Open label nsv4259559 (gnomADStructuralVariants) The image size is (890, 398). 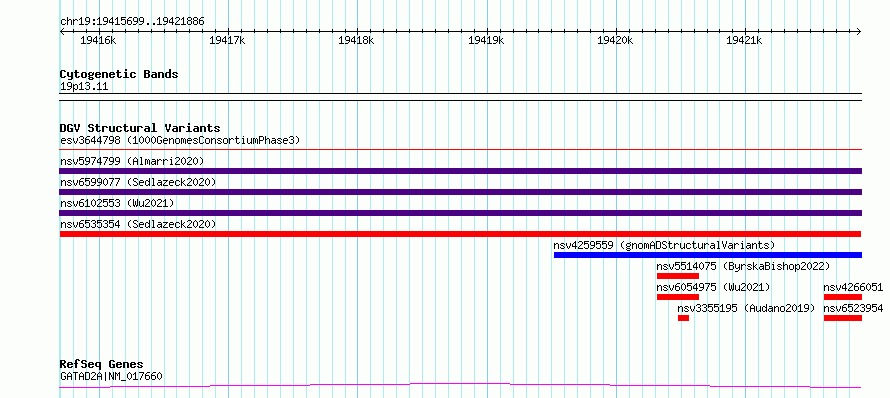665,245
